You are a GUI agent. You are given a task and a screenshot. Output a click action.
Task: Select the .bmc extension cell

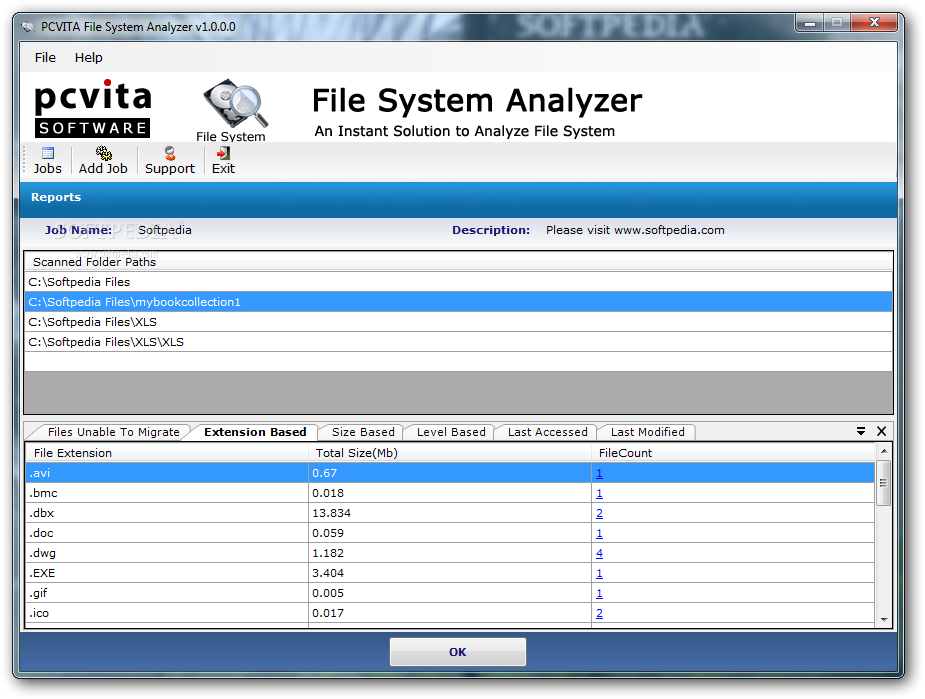(167, 493)
